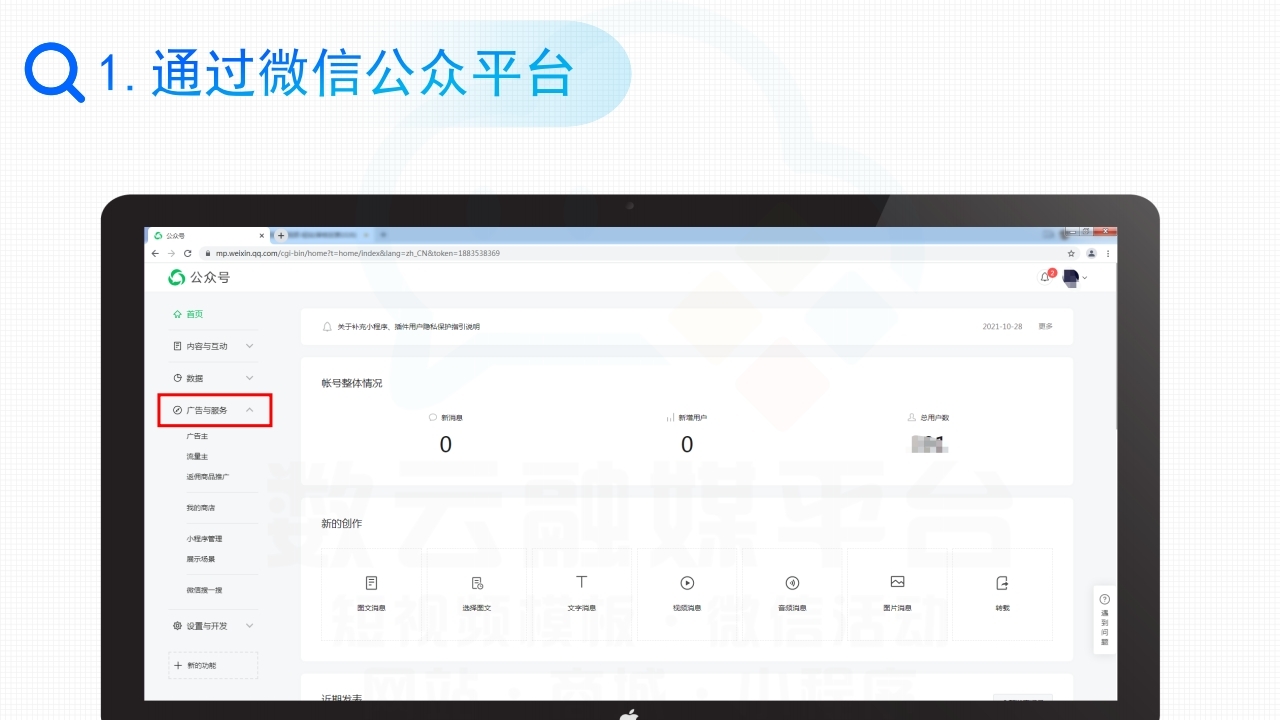Select 小程序管理 in the sidebar
Viewport: 1280px width, 720px height.
[204, 538]
